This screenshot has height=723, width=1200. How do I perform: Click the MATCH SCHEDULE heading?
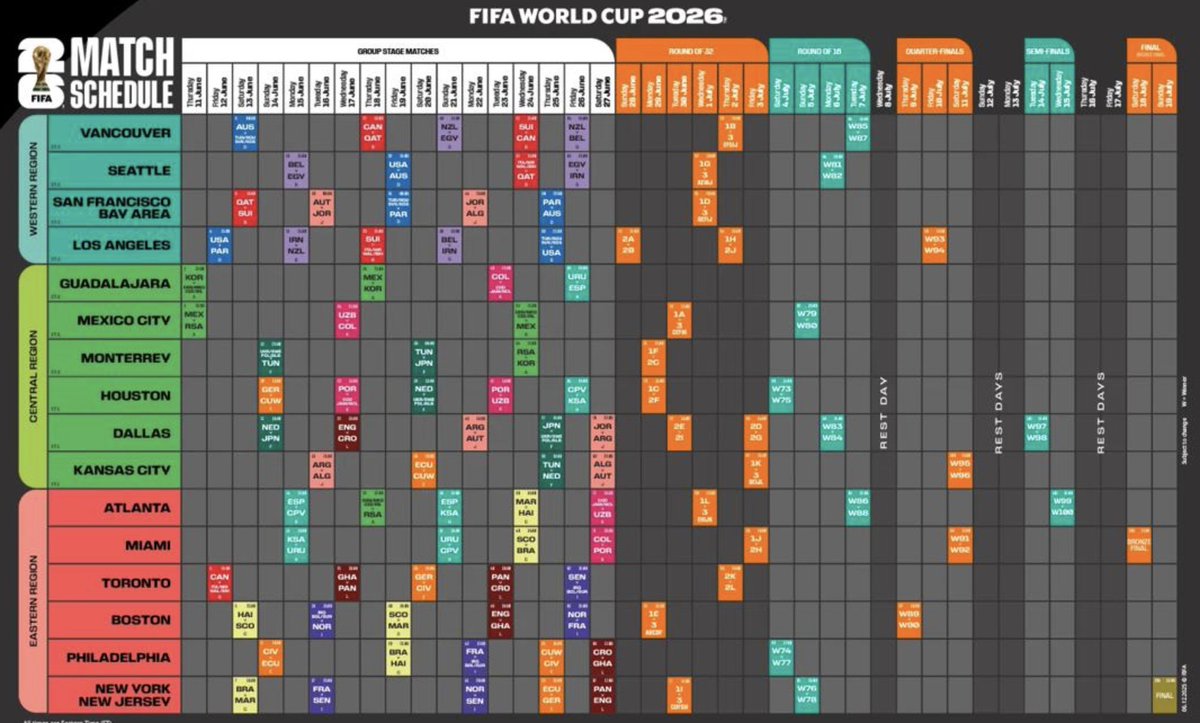[x=121, y=73]
